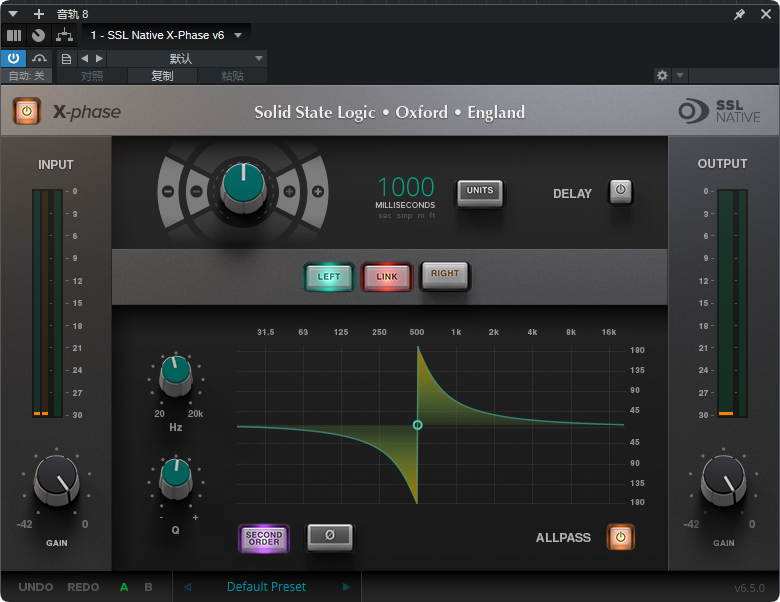Disable the ALLPASS power button

(620, 537)
